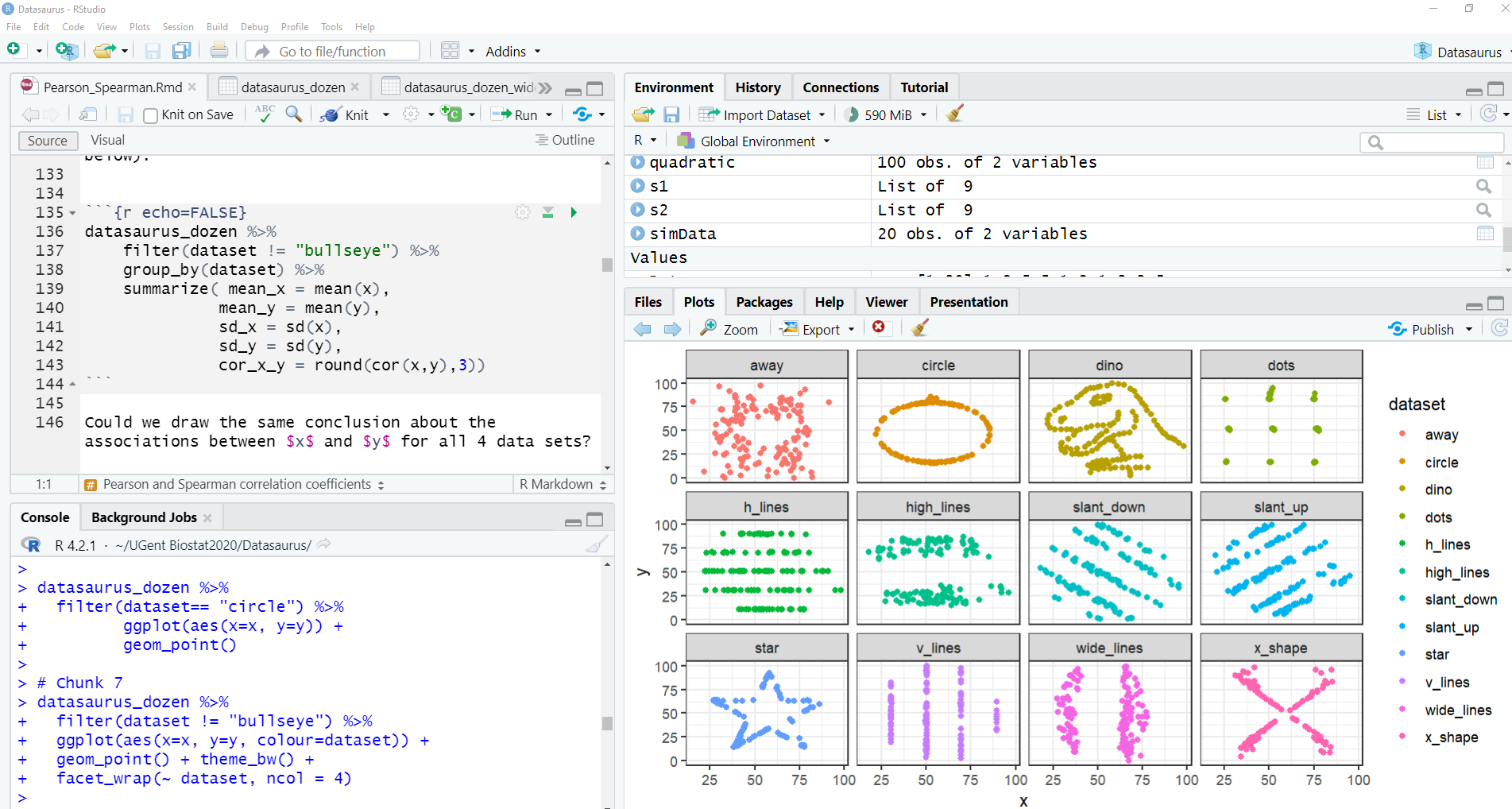Image resolution: width=1512 pixels, height=809 pixels.
Task: Open the Packages tab
Action: coord(764,302)
